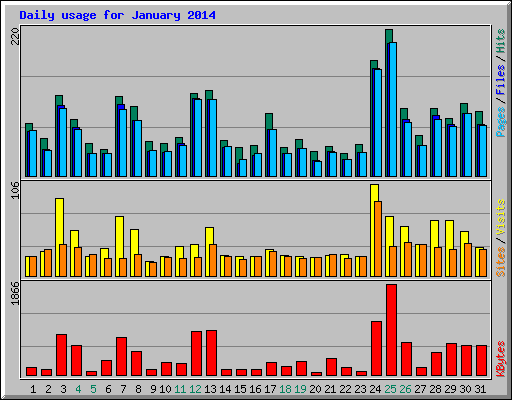Click day label "23" on the x-axis

pyautogui.click(x=360, y=389)
